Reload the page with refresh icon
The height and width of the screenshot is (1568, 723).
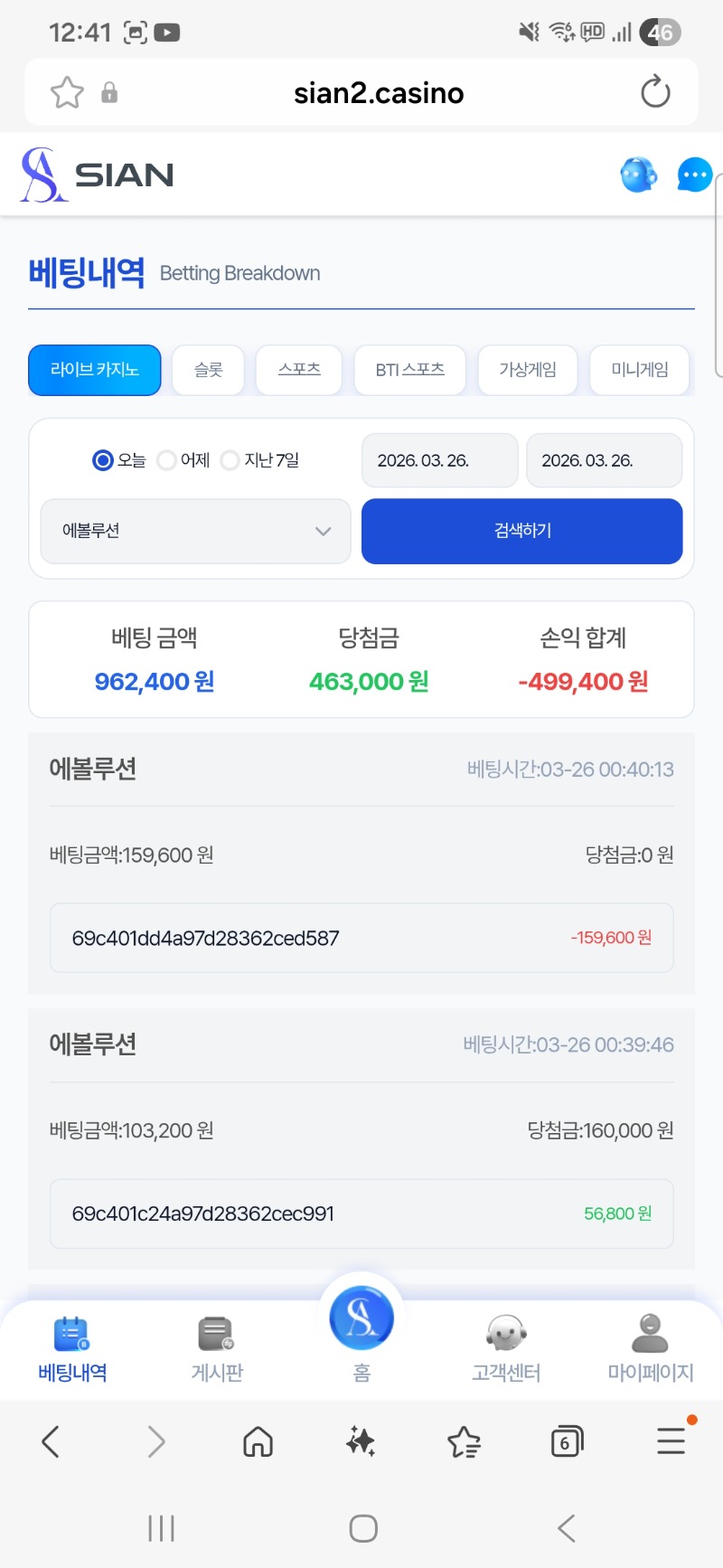coord(655,92)
